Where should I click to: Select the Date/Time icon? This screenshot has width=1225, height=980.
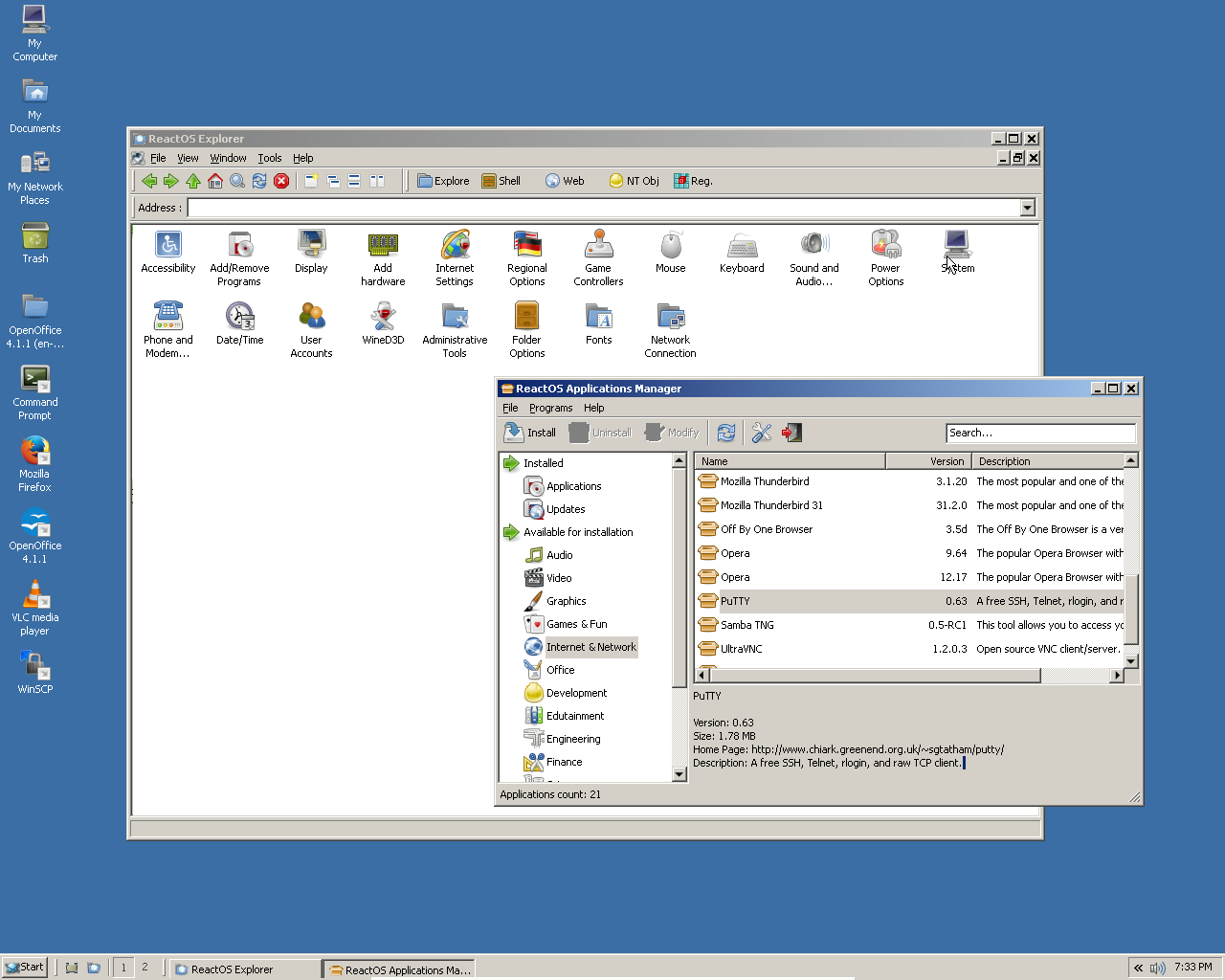(239, 324)
